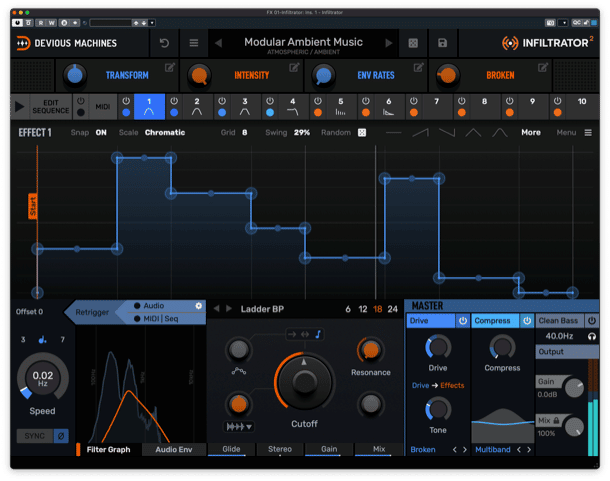The width and height of the screenshot is (610, 481).
Task: Click the Clean Bass headphones listen icon
Action: (x=592, y=336)
